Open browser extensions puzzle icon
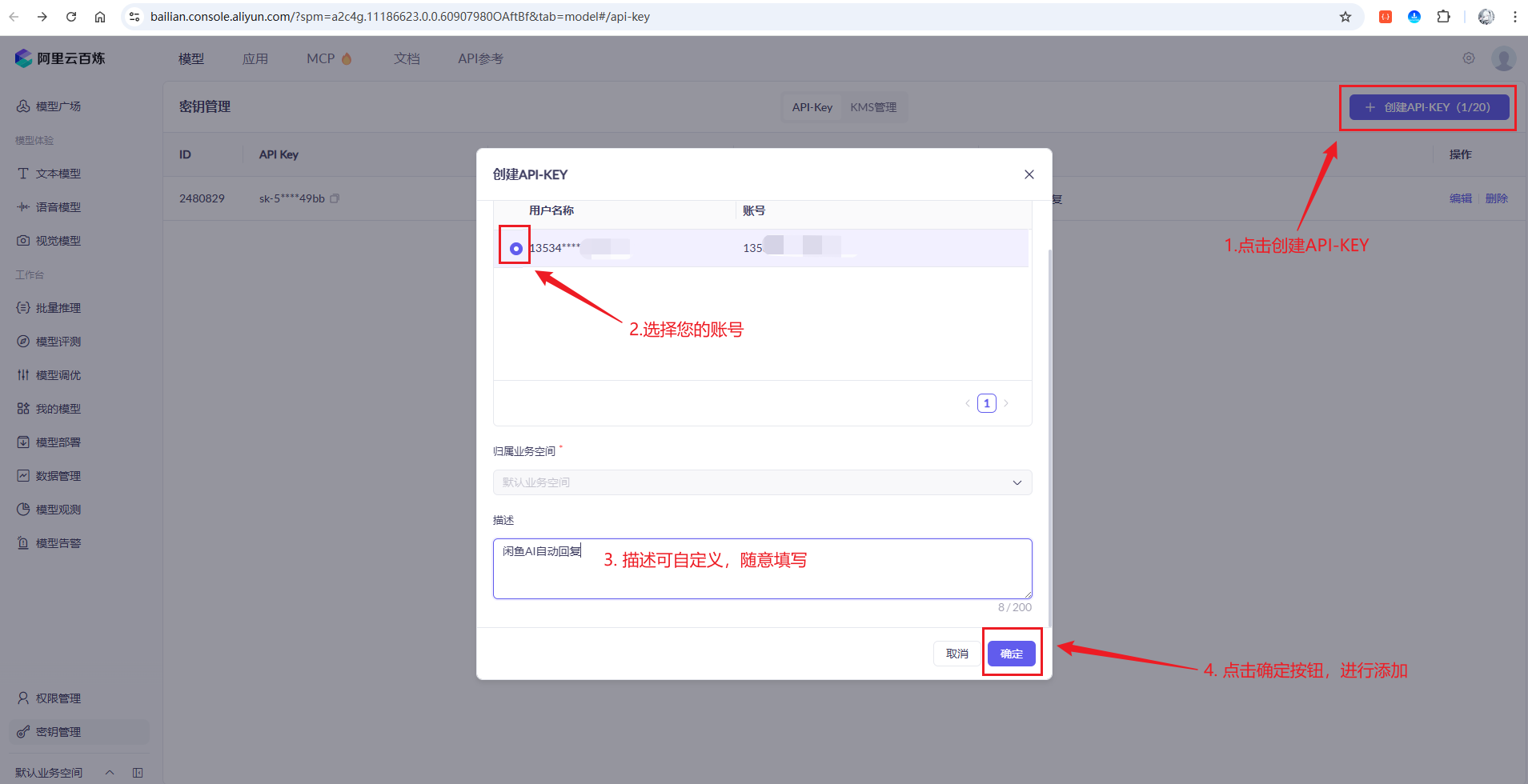This screenshot has height=784, width=1528. 1443,17
